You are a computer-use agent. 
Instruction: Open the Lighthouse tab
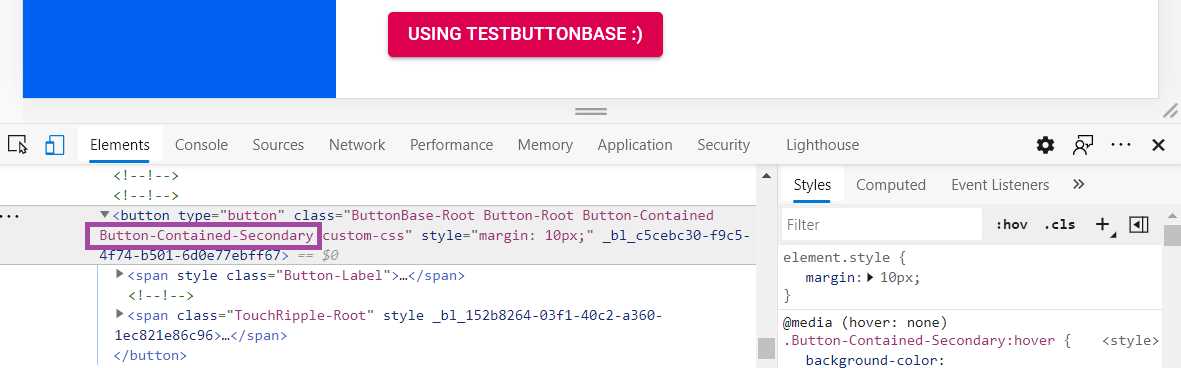pos(822,144)
